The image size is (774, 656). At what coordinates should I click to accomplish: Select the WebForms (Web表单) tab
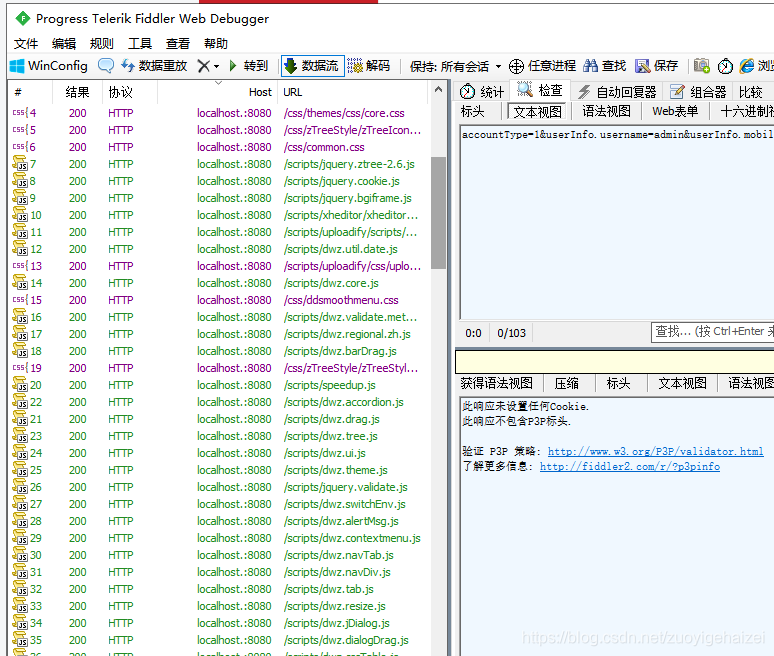(675, 112)
